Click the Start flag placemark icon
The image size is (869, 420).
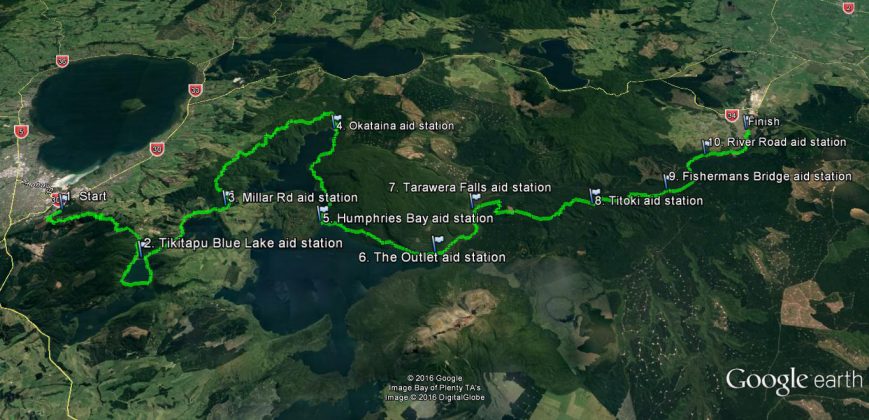(66, 198)
